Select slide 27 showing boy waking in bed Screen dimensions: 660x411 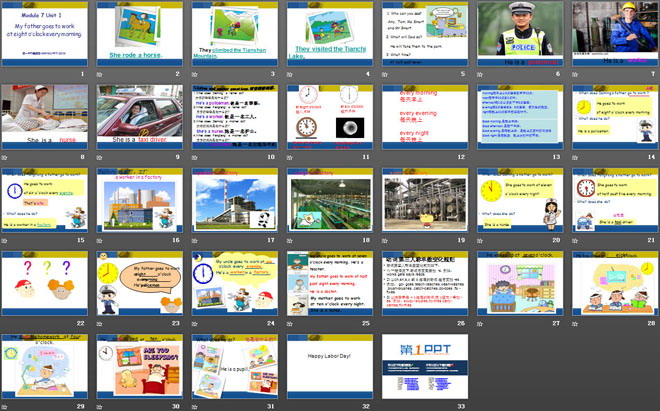[520, 284]
